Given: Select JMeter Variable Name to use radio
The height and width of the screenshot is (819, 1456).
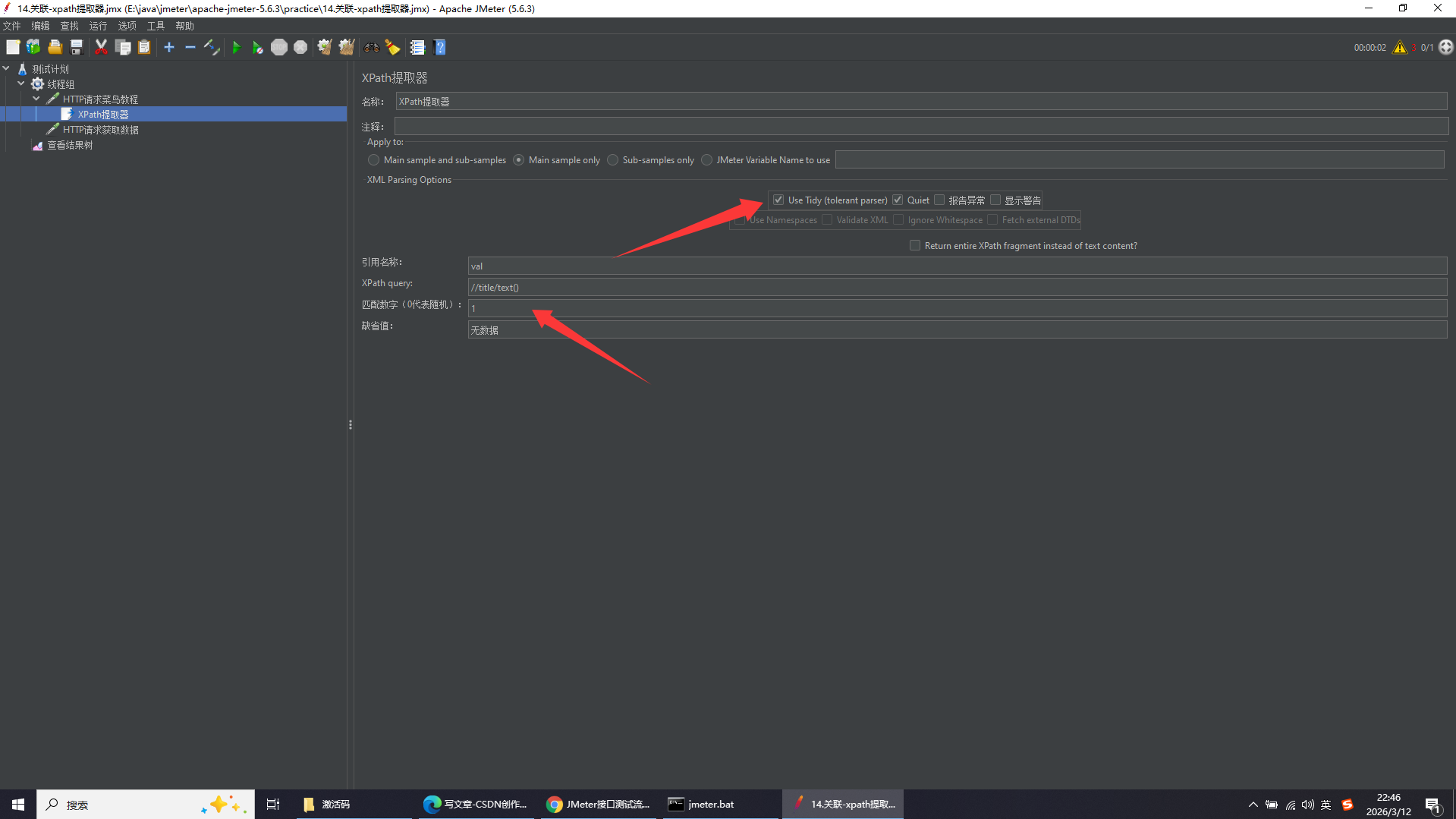Looking at the screenshot, I should click(707, 160).
